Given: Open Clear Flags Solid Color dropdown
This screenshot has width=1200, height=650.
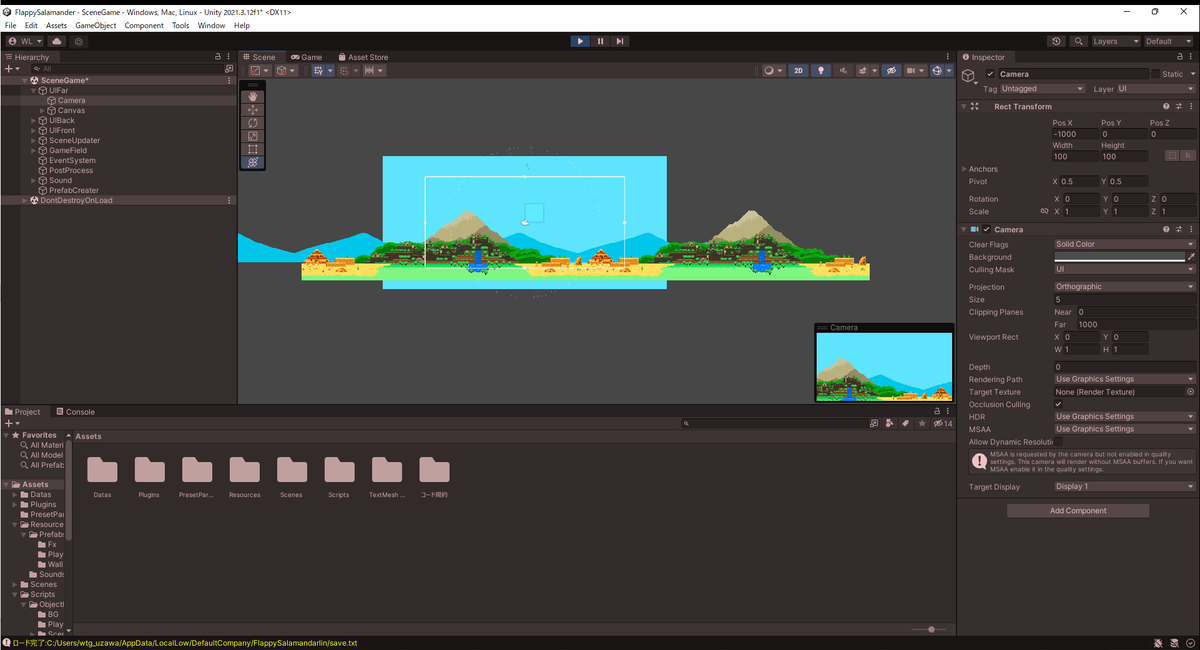Looking at the screenshot, I should coord(1125,244).
